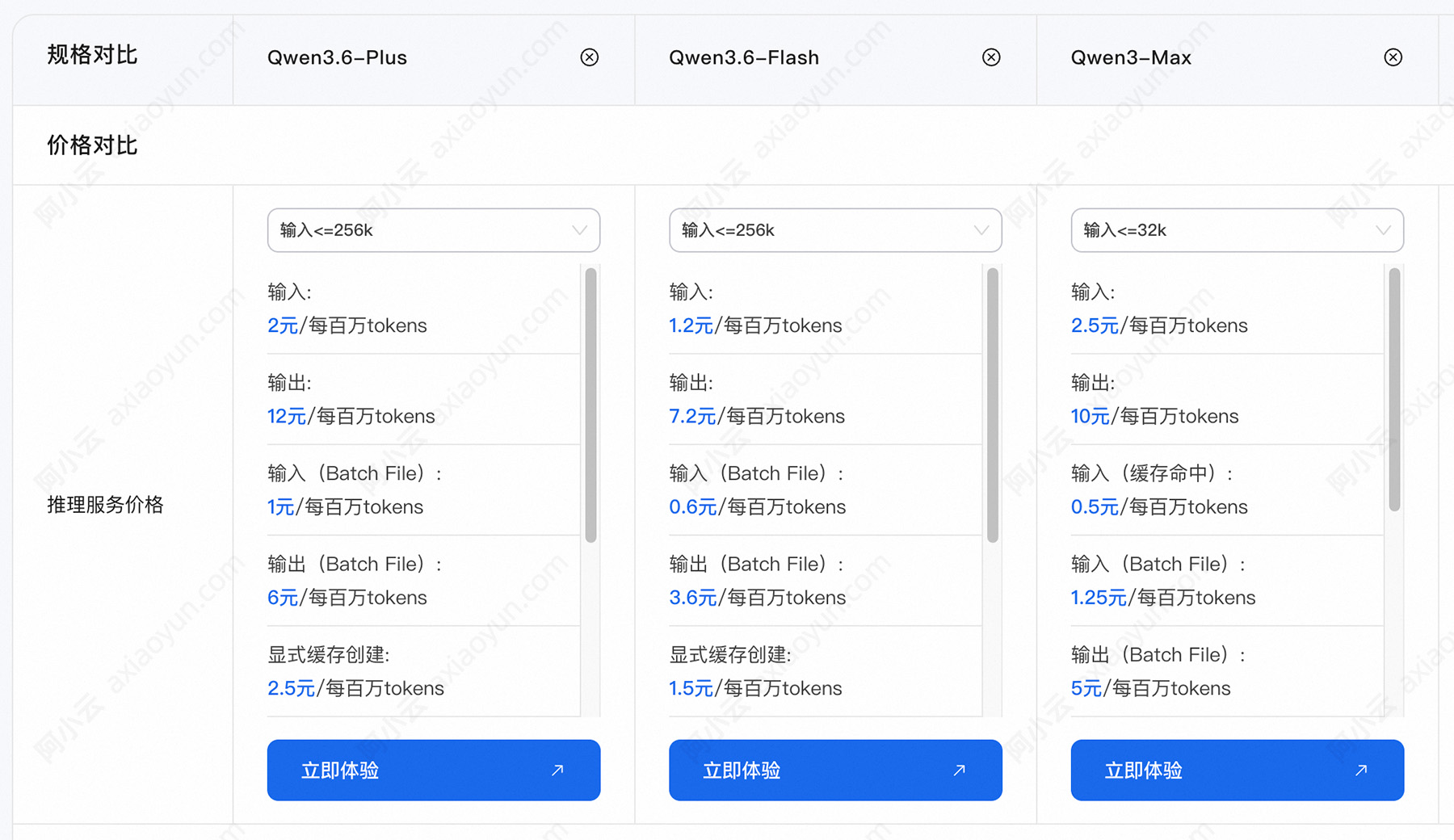The height and width of the screenshot is (840, 1454).
Task: Select the Qwen3.6-Plus column header name
Action: [338, 57]
